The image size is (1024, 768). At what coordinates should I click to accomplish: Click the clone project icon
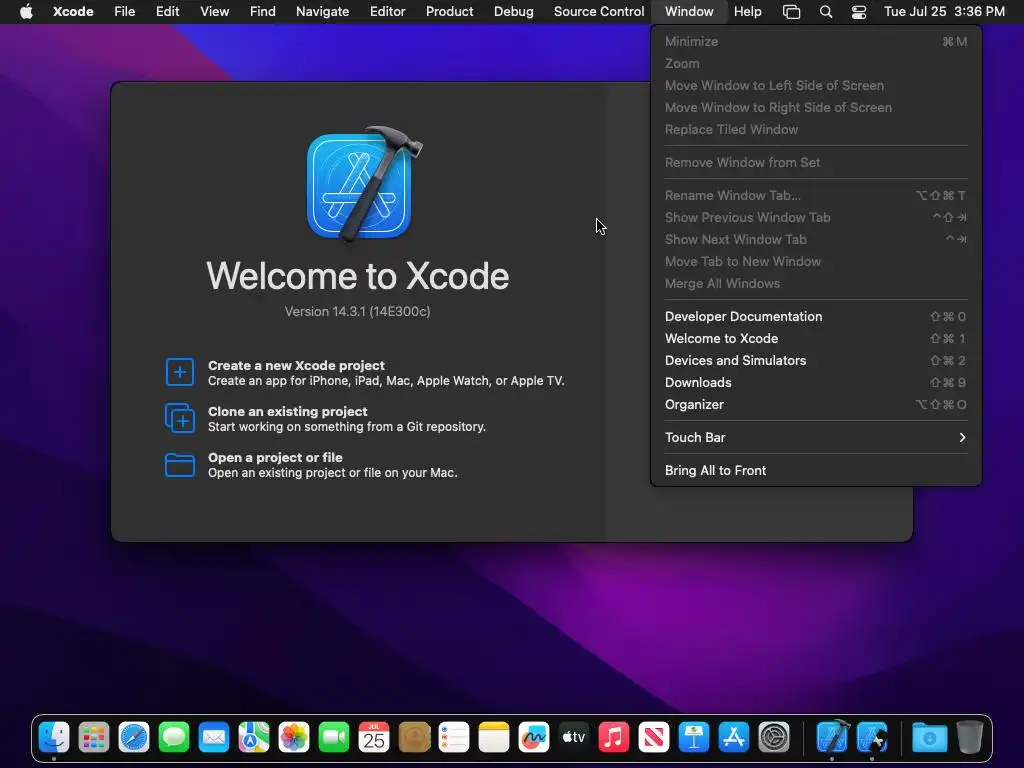point(180,418)
